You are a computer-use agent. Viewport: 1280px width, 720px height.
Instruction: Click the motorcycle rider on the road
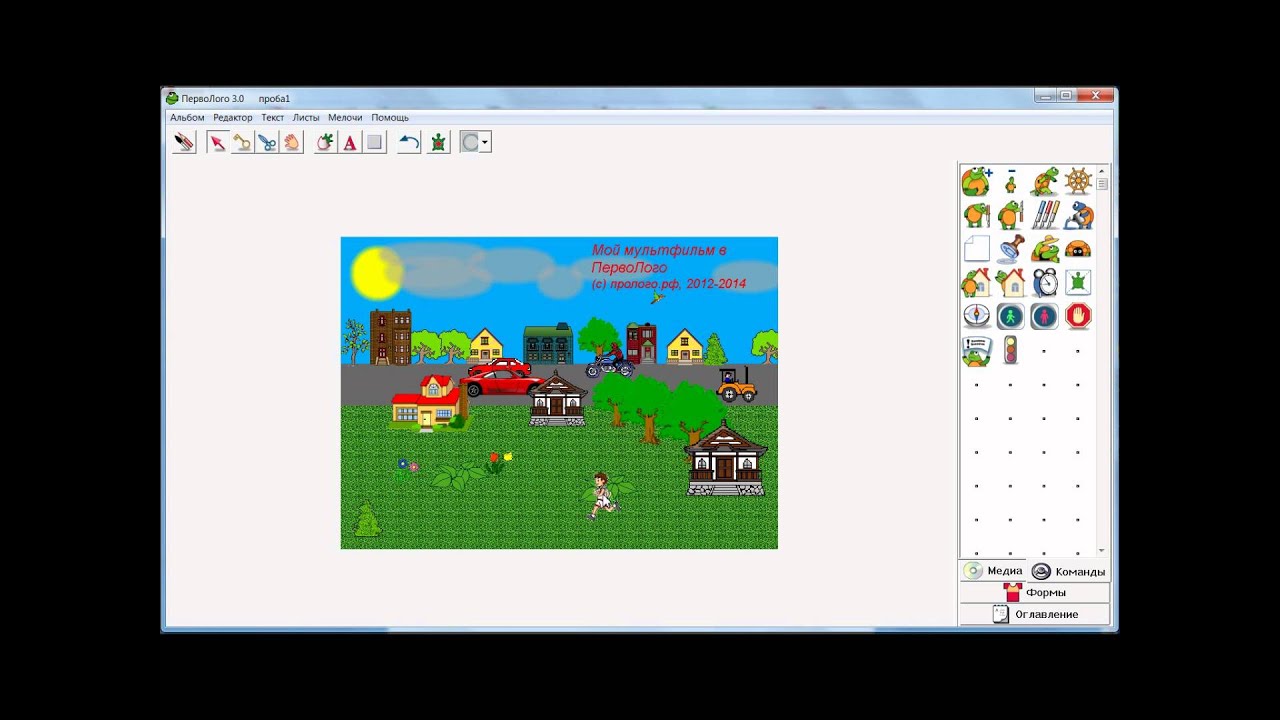[x=609, y=362]
